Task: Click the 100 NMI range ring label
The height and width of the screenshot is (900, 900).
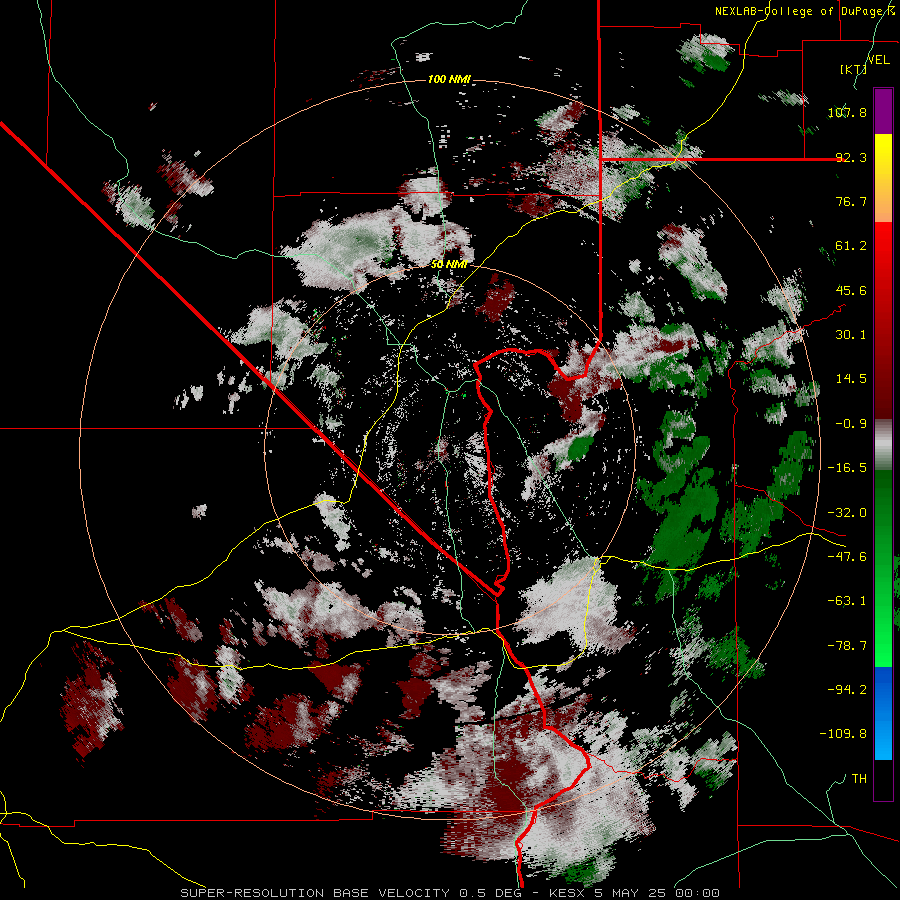Action: click(449, 79)
